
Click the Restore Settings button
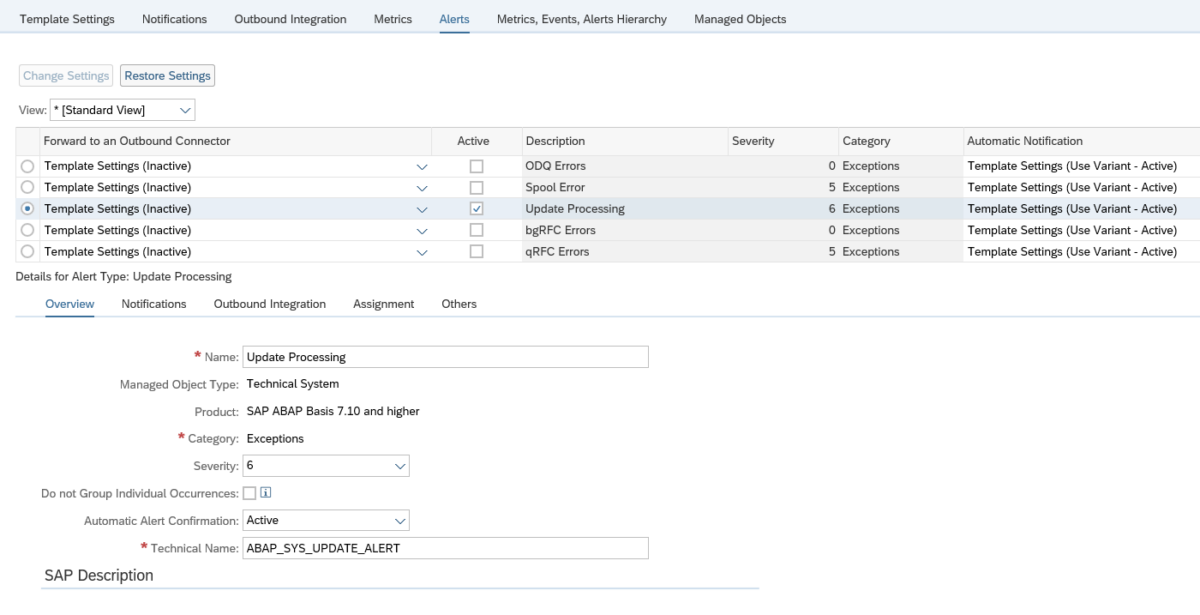[x=167, y=75]
